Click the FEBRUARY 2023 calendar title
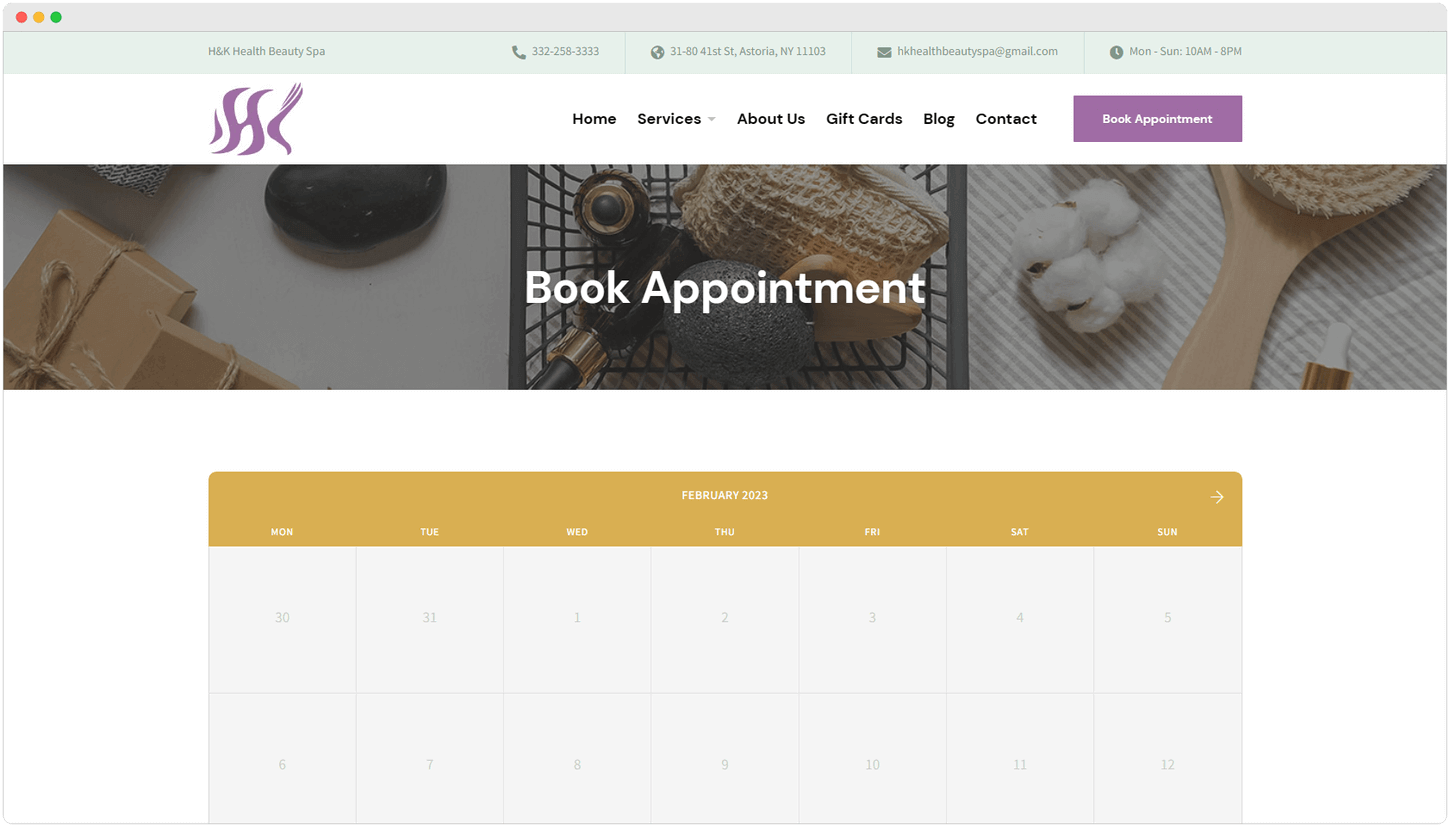1450x827 pixels. click(725, 495)
